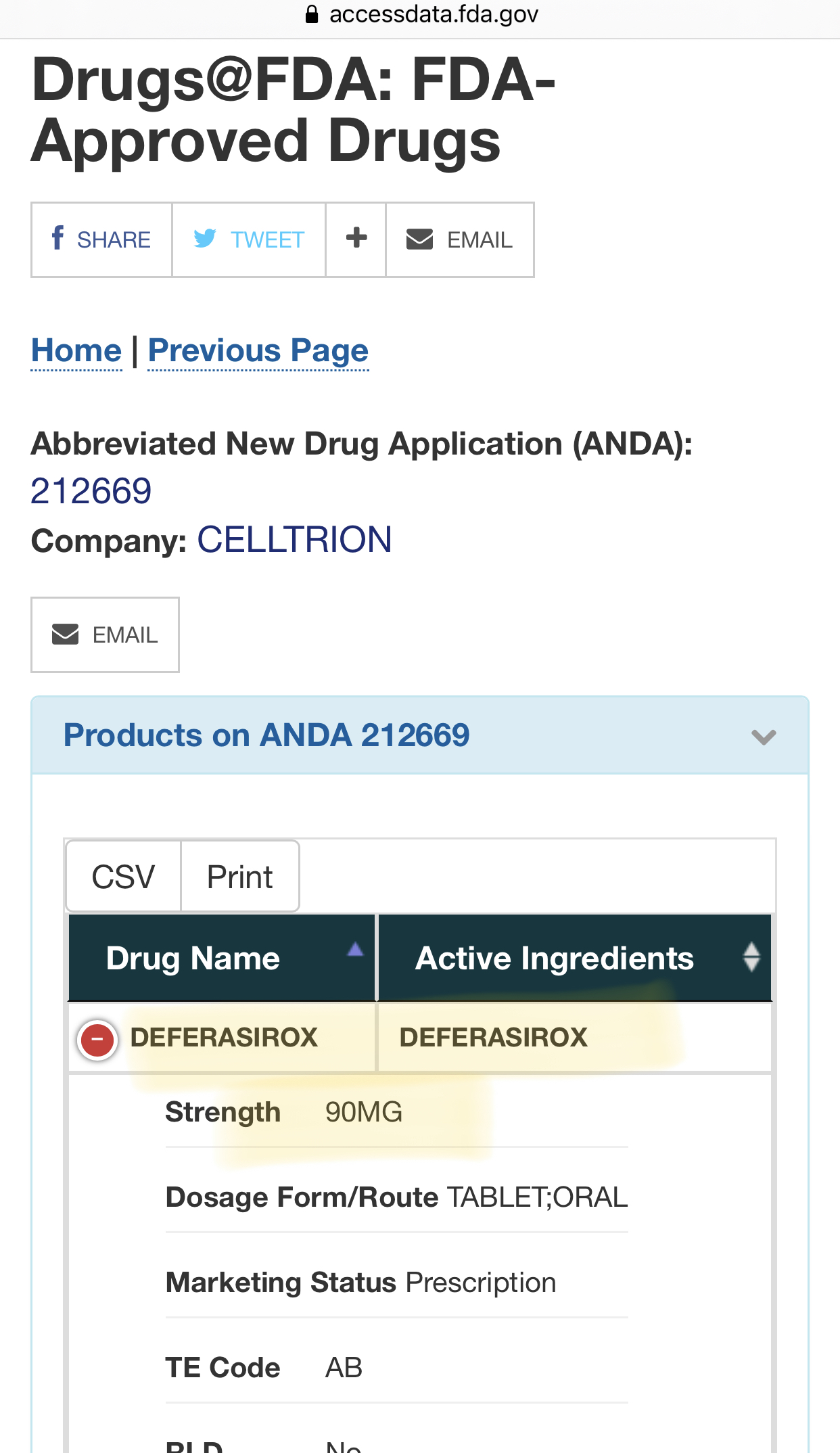The height and width of the screenshot is (1453, 840).
Task: Select the DEFERASIROX active ingredient cell
Action: click(x=494, y=1038)
